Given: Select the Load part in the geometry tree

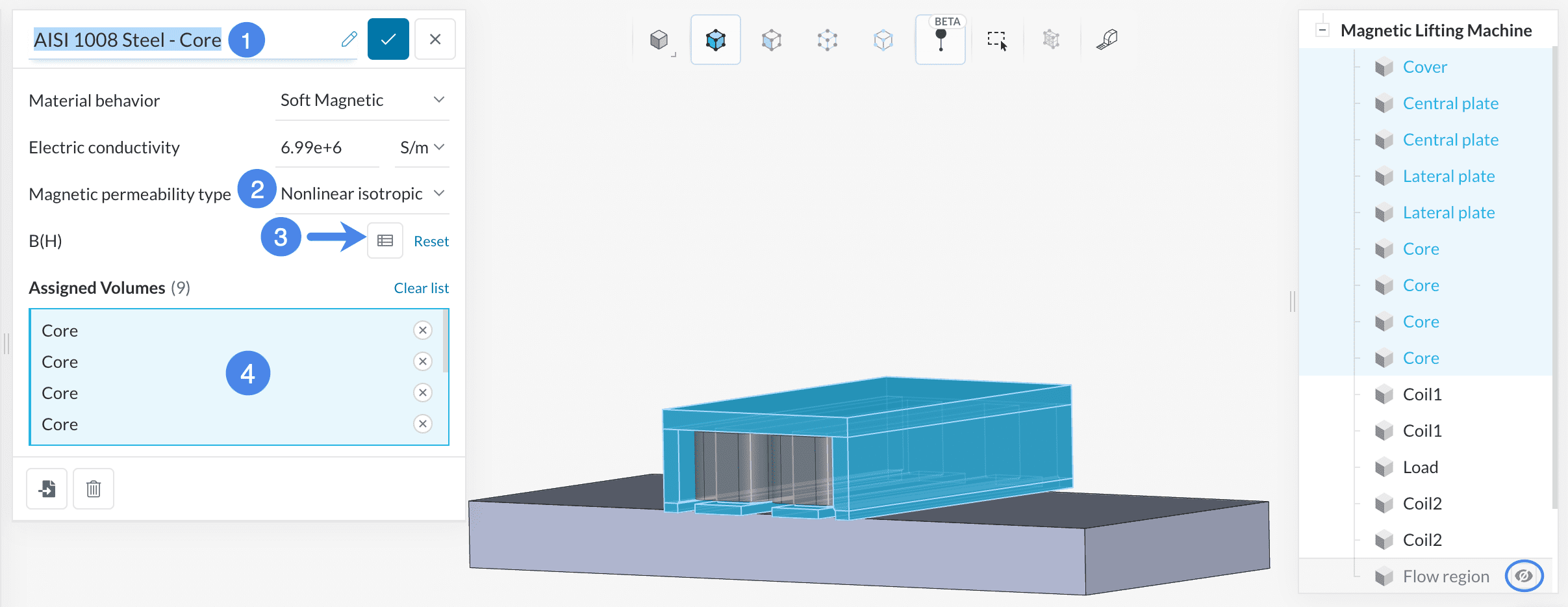Looking at the screenshot, I should (x=1420, y=467).
